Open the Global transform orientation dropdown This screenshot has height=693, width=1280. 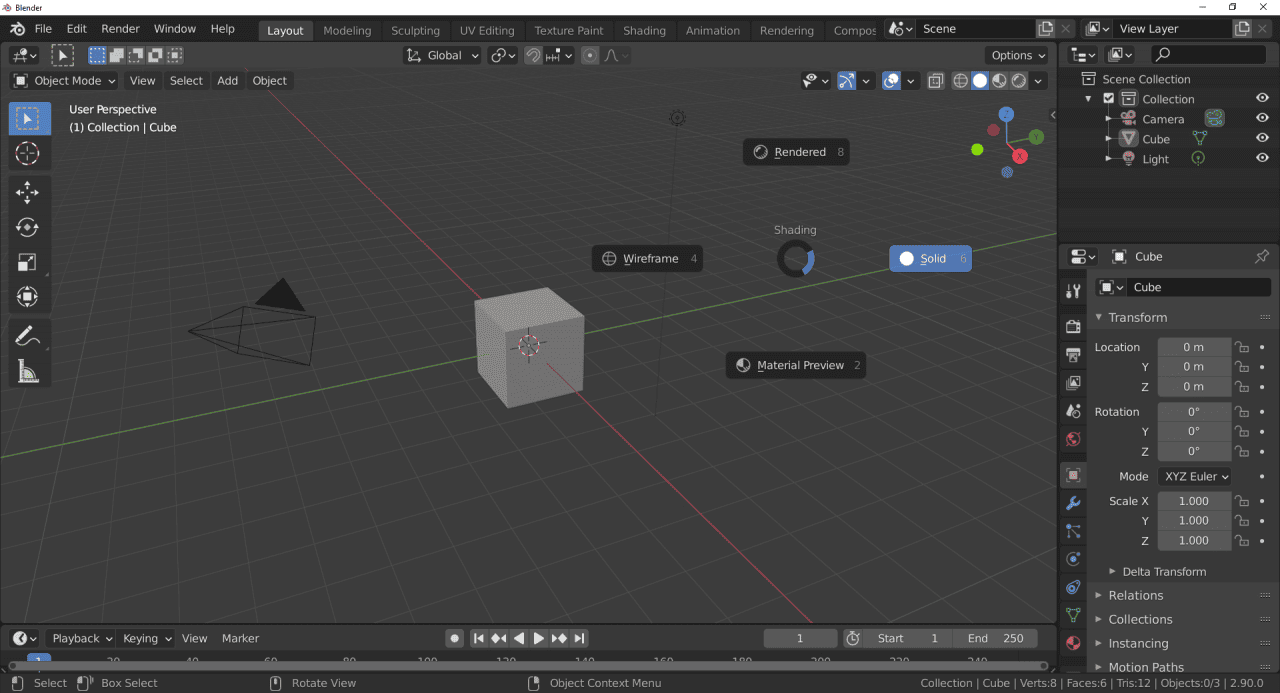point(441,55)
